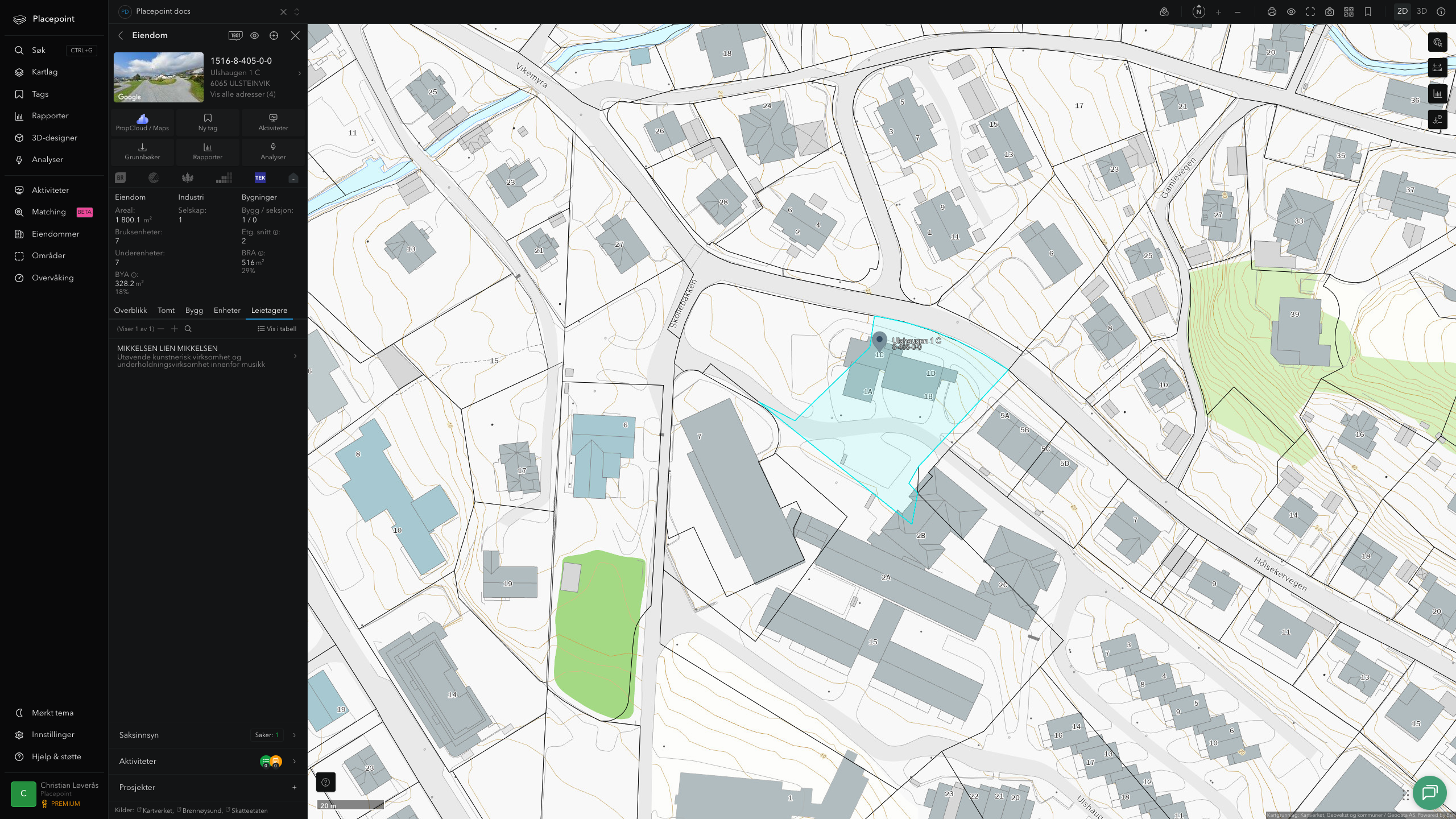Viewport: 1456px width, 819px height.
Task: Expand the Ulshaugen 1 C address chevron
Action: click(x=299, y=73)
